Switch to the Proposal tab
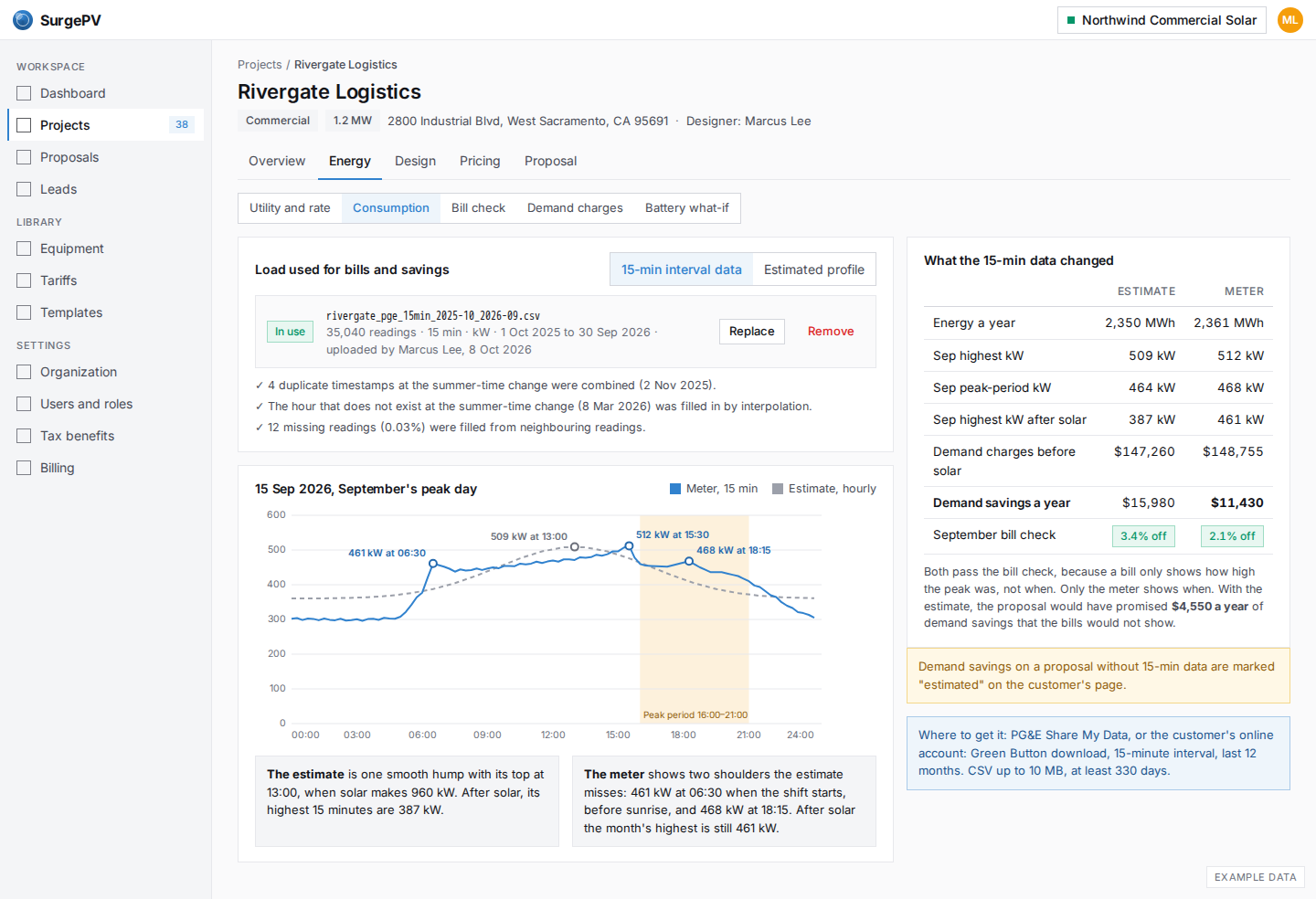The width and height of the screenshot is (1316, 899). [550, 161]
